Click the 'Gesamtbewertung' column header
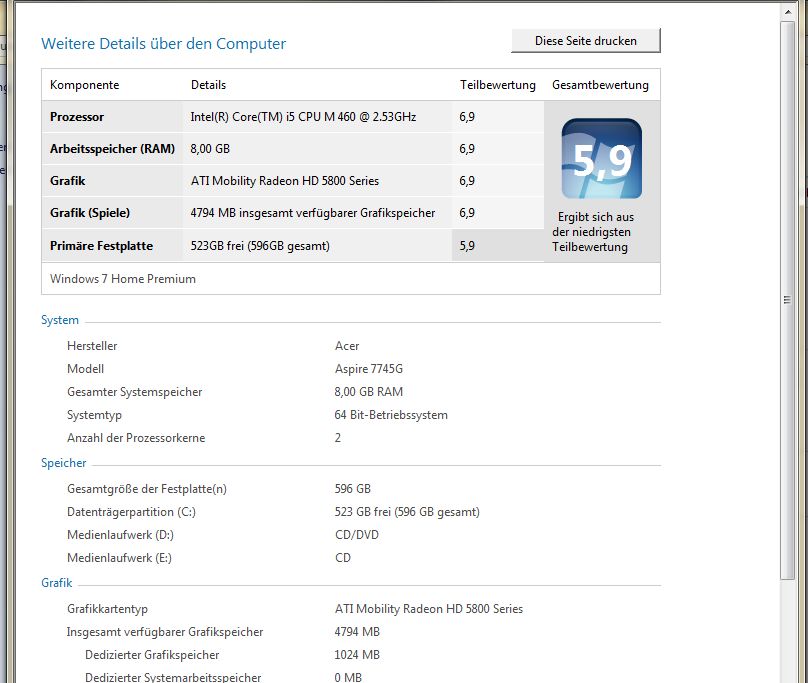 point(600,85)
